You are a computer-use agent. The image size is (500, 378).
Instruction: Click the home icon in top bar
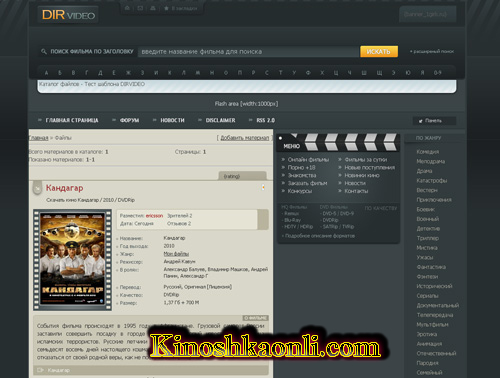coord(127,8)
